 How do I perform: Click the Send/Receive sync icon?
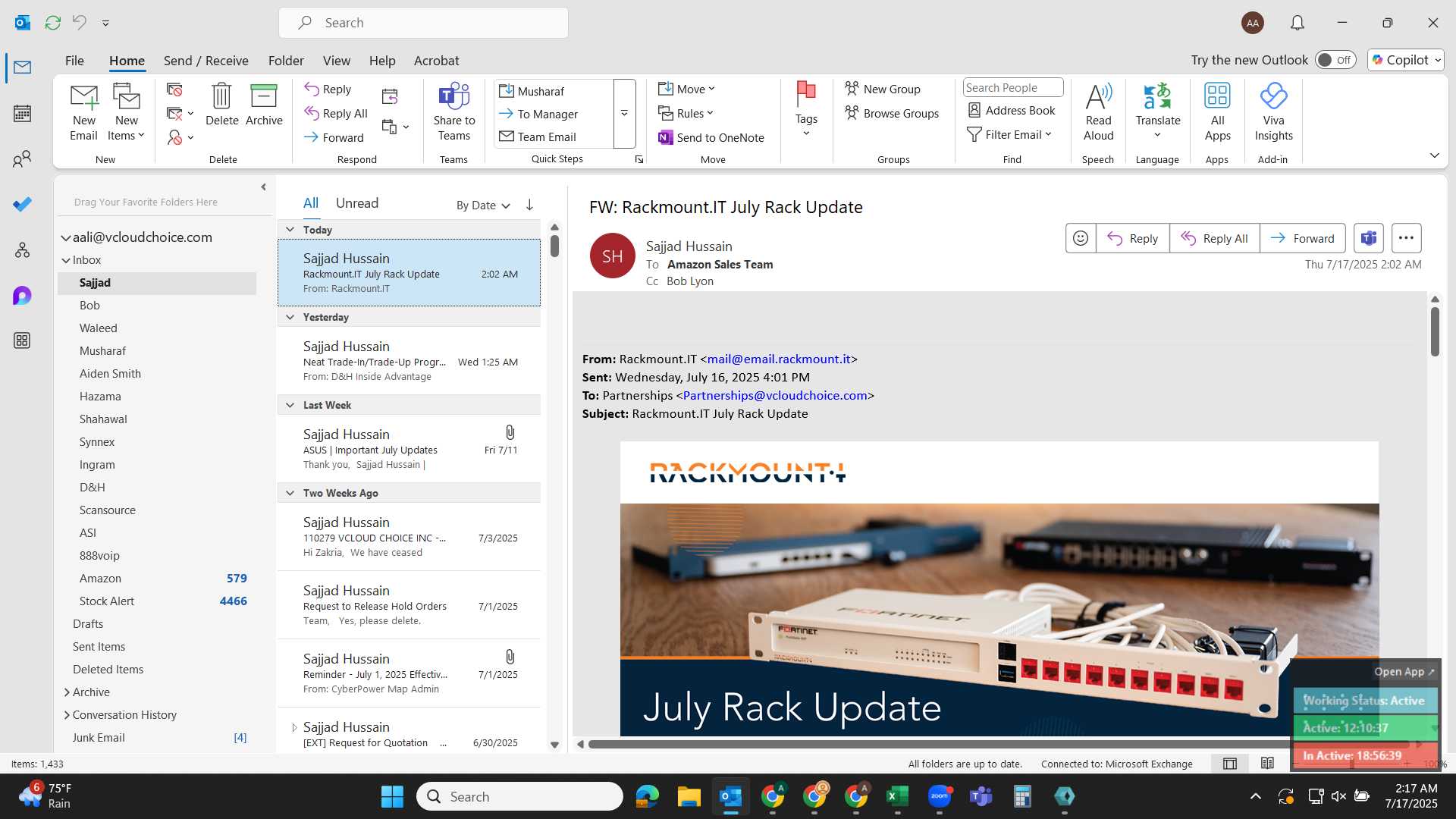coord(52,23)
